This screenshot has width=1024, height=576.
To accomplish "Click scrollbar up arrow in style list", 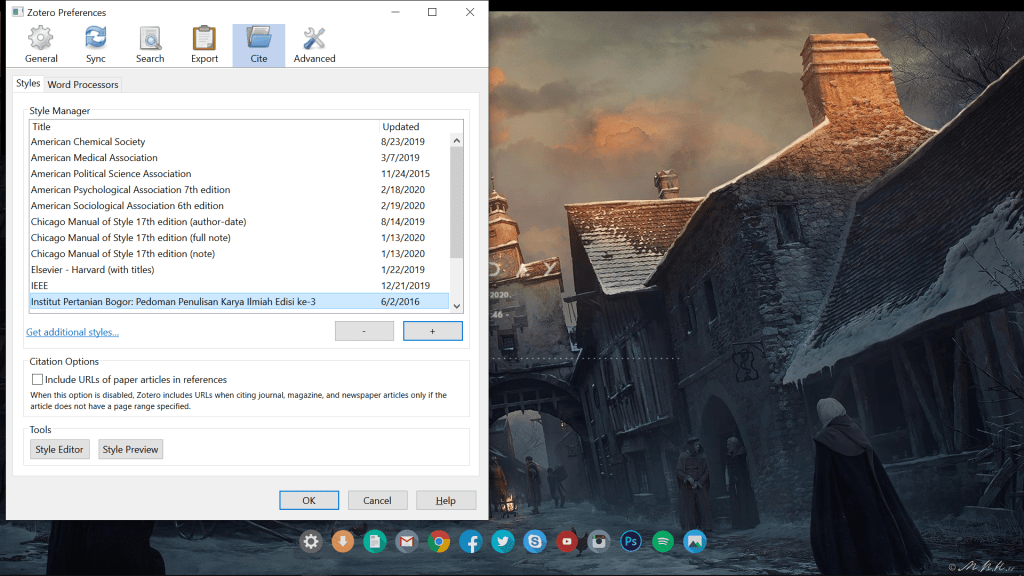I will [x=457, y=127].
